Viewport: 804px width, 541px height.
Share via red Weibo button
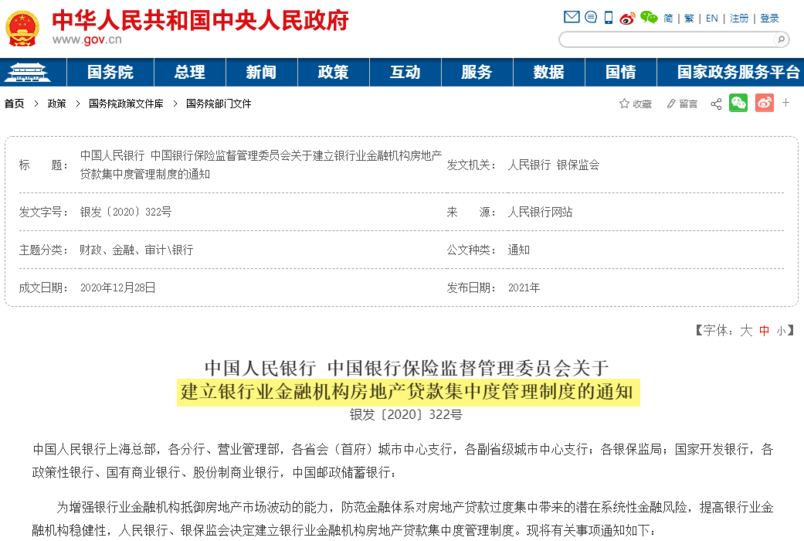pos(764,103)
